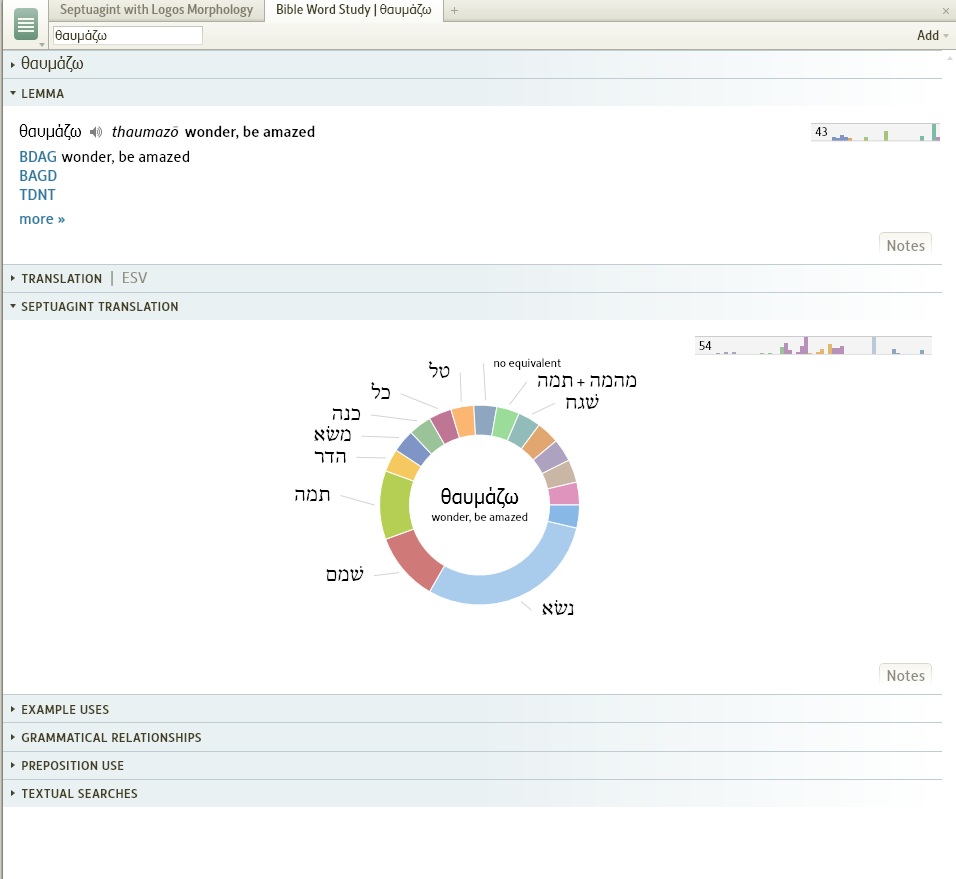This screenshot has height=879, width=956.
Task: Open Notes button in LEMMA section
Action: coord(905,245)
